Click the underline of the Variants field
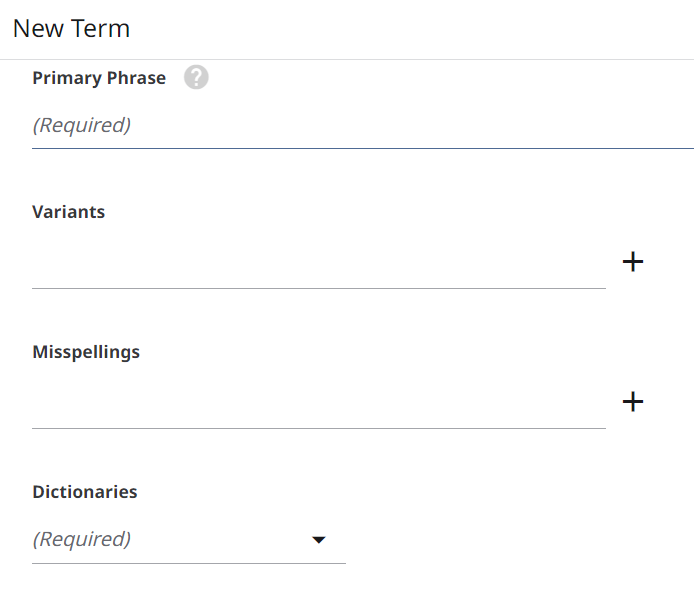 318,288
